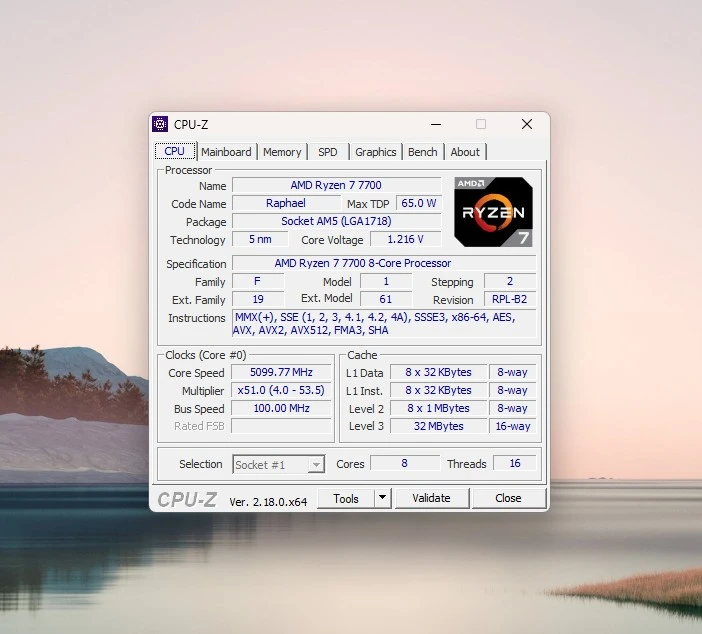Click the Revision value 'RPL-B2'
Image resolution: width=702 pixels, height=634 pixels.
pyautogui.click(x=509, y=299)
